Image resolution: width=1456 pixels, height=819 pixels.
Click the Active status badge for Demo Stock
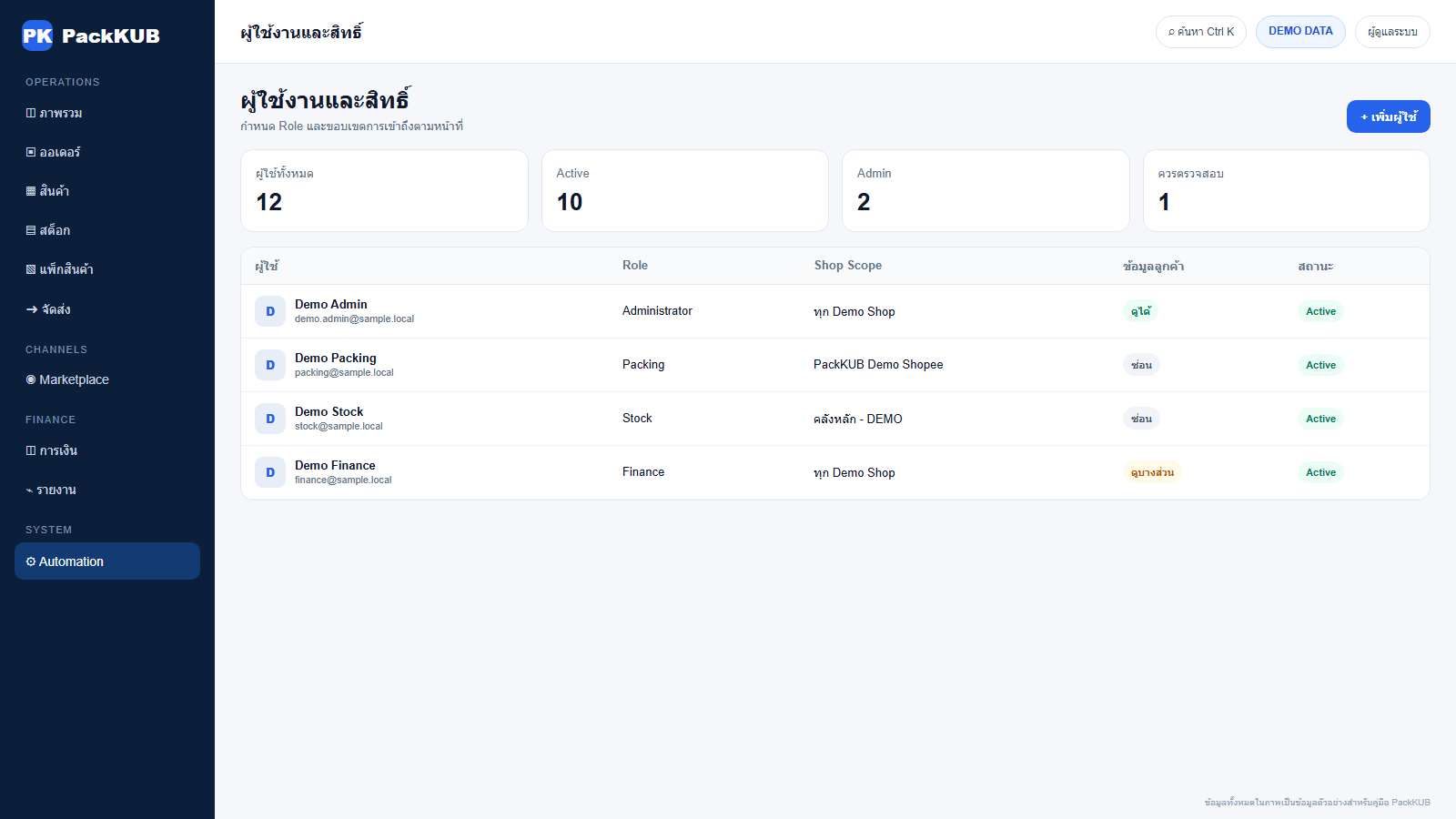click(x=1320, y=419)
